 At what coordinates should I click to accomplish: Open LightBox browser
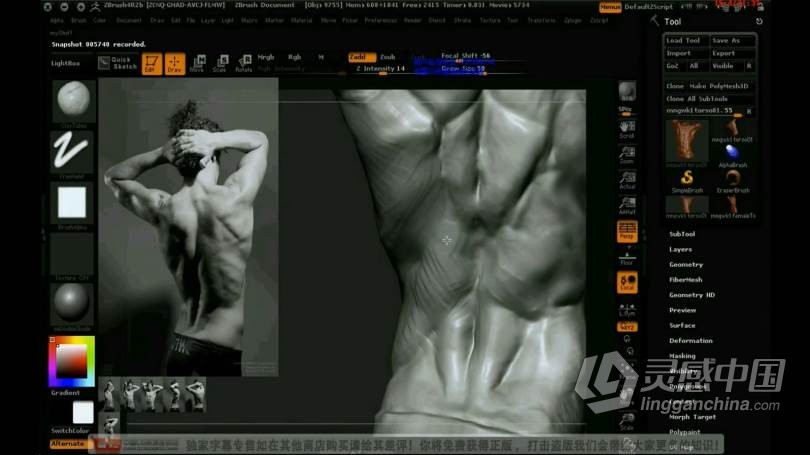tap(66, 64)
